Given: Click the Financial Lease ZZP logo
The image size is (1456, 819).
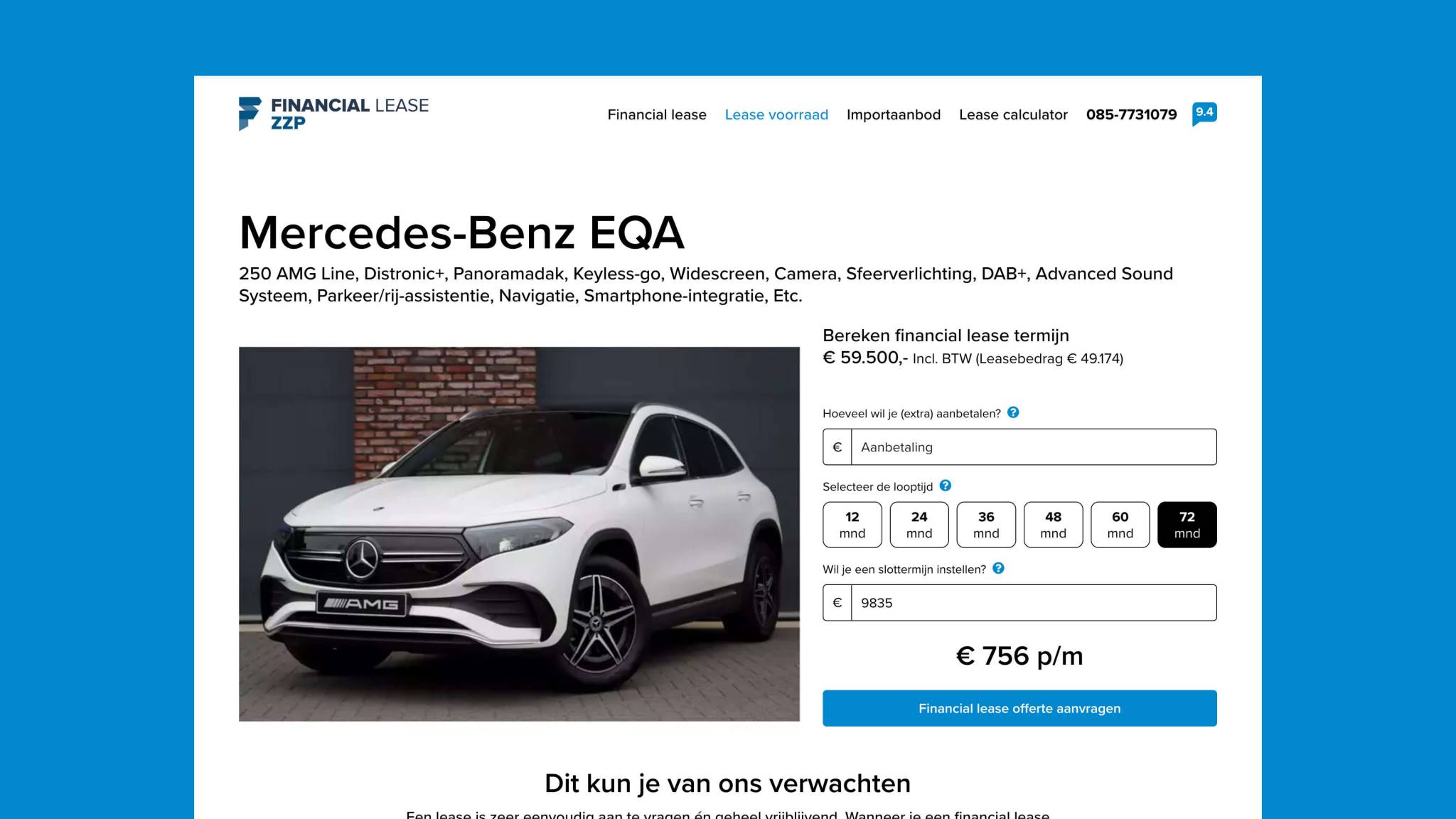Looking at the screenshot, I should [334, 114].
